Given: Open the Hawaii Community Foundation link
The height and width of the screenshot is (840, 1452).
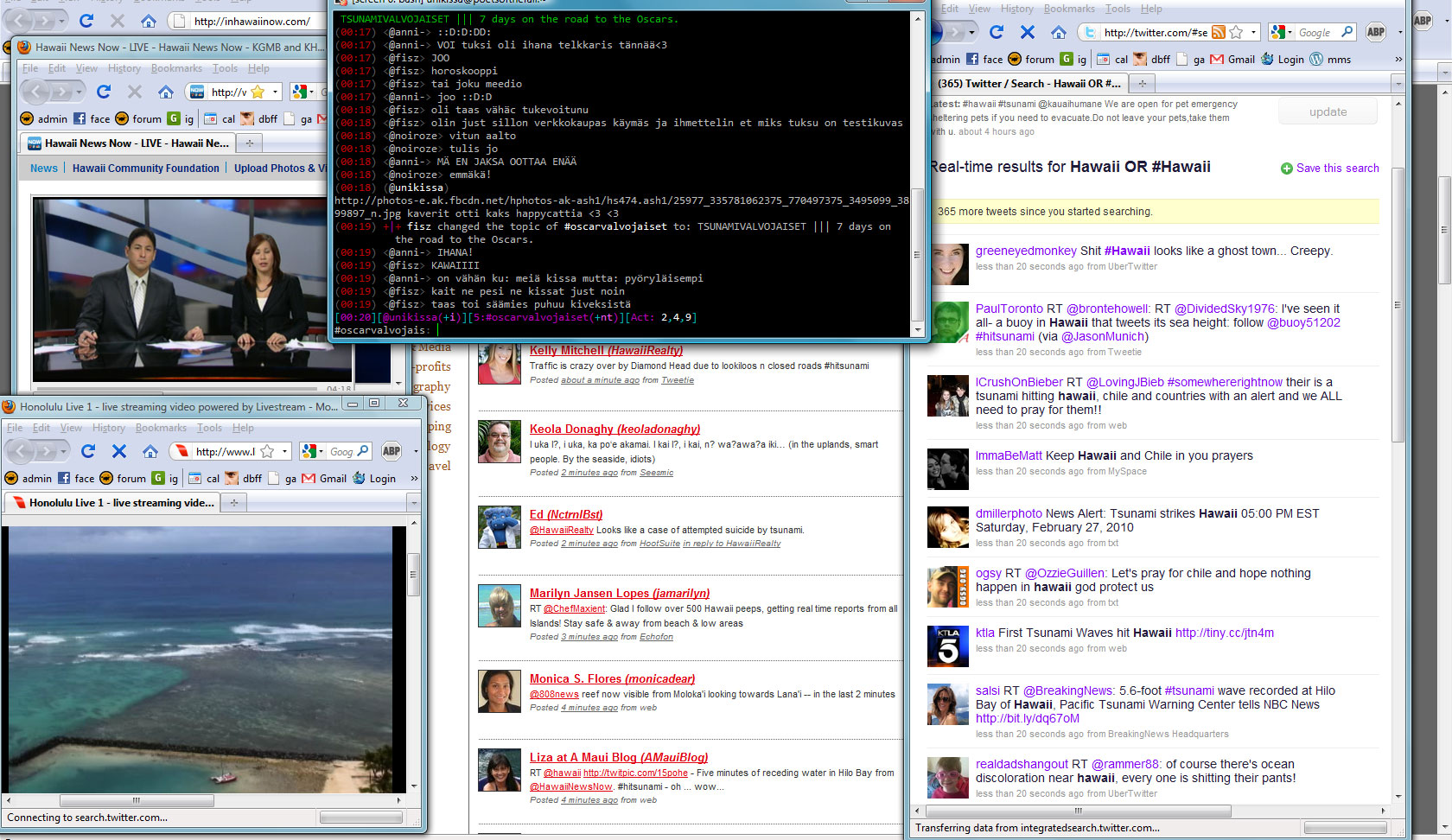Looking at the screenshot, I should (x=145, y=169).
